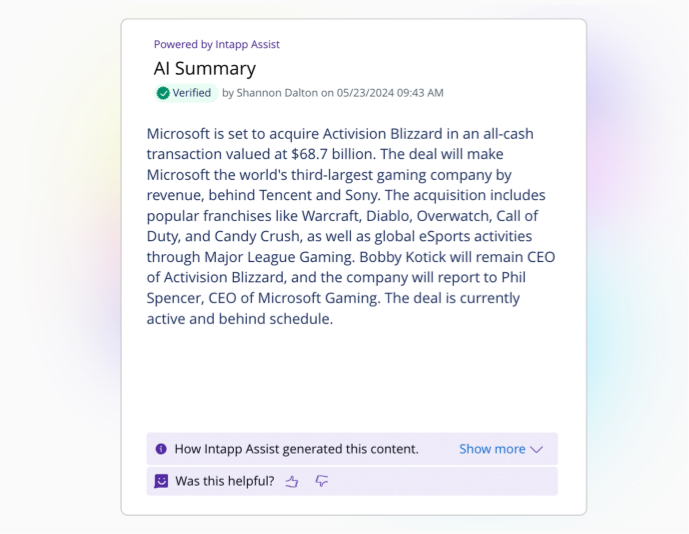Click the AI Summary heading

(x=205, y=69)
